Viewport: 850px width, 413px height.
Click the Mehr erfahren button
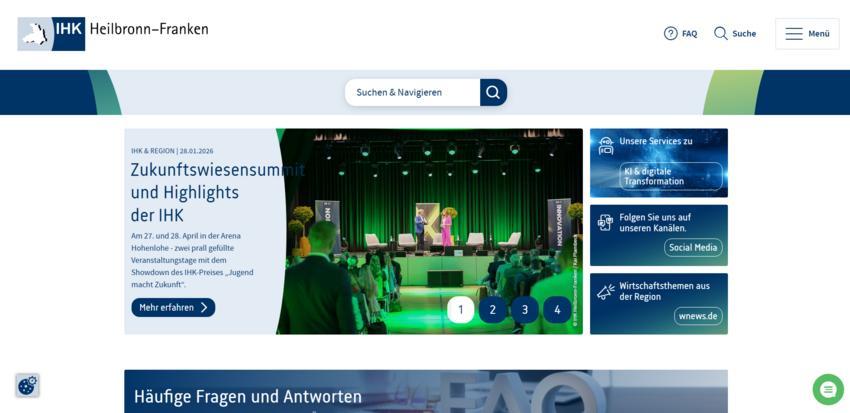coord(173,307)
